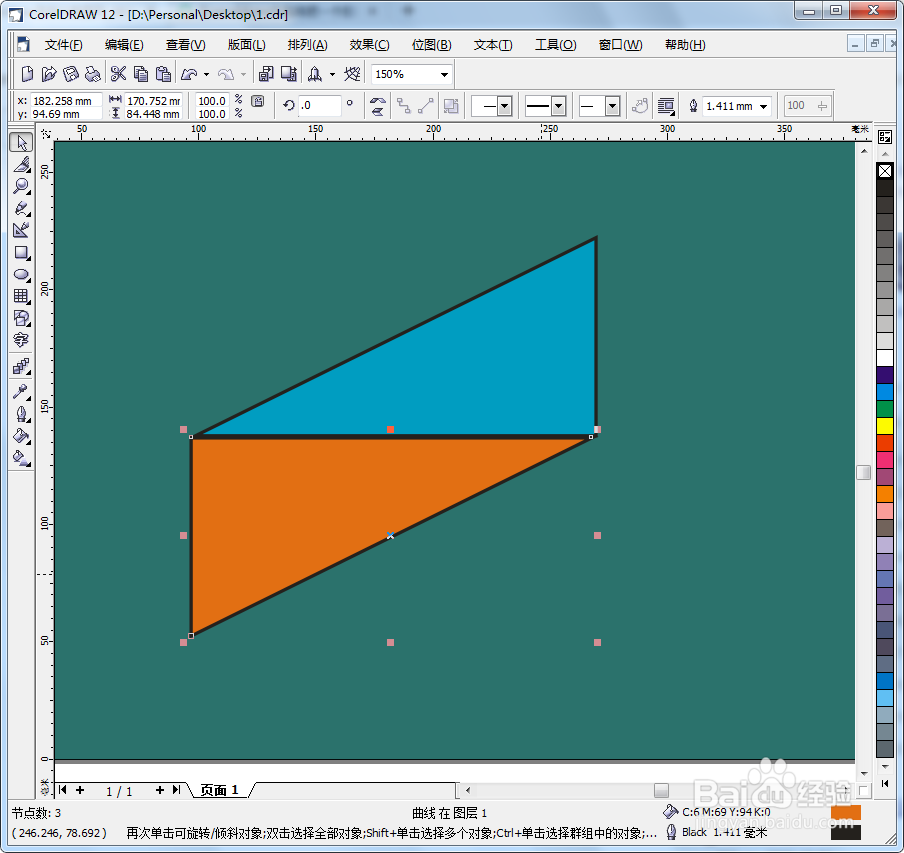Image resolution: width=904 pixels, height=853 pixels.
Task: Click the rotation angle field
Action: 319,105
